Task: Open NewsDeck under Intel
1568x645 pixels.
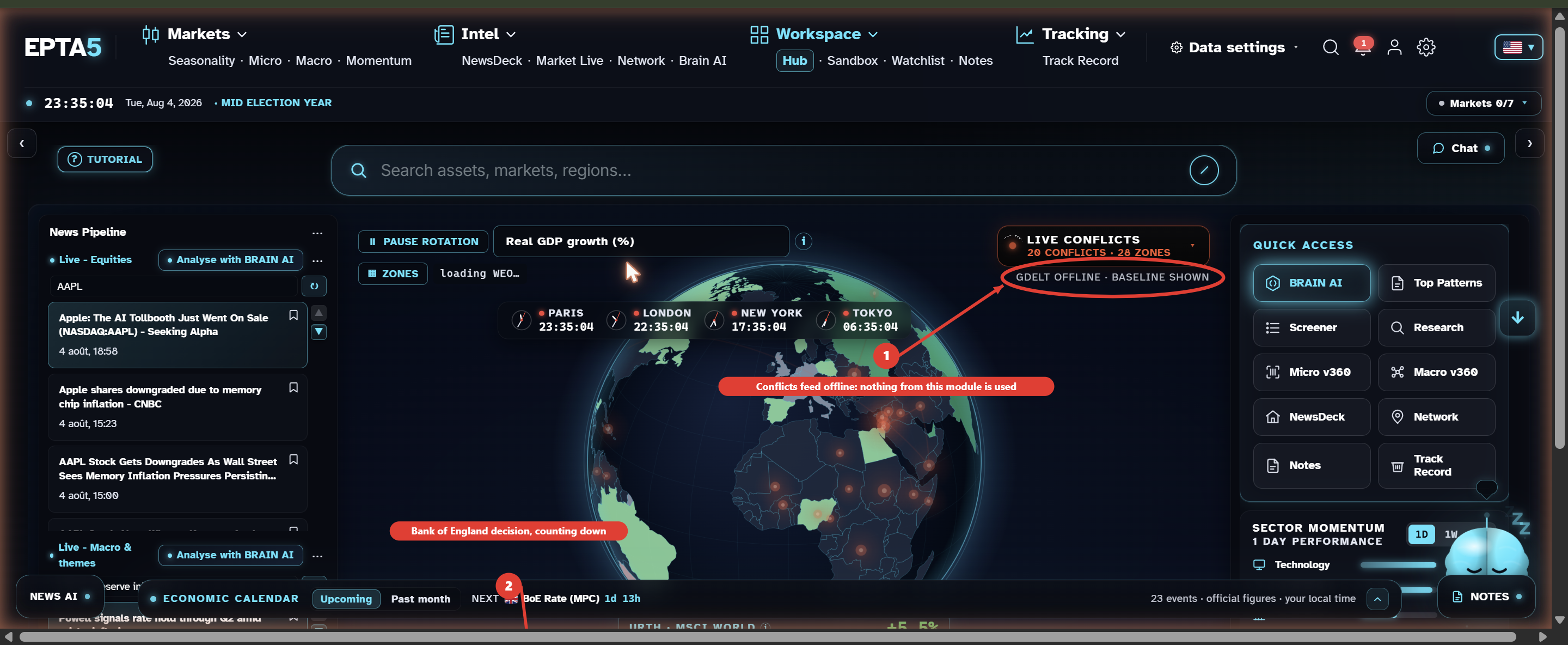Action: click(x=491, y=61)
